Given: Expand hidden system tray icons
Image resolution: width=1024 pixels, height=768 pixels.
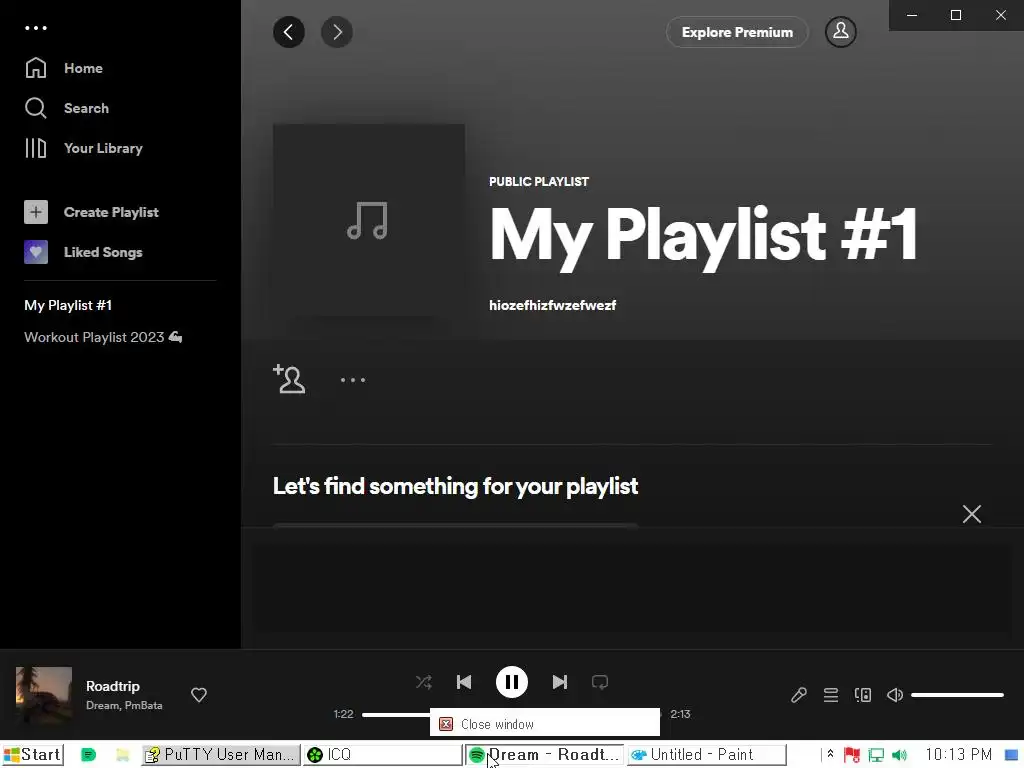Looking at the screenshot, I should point(830,754).
